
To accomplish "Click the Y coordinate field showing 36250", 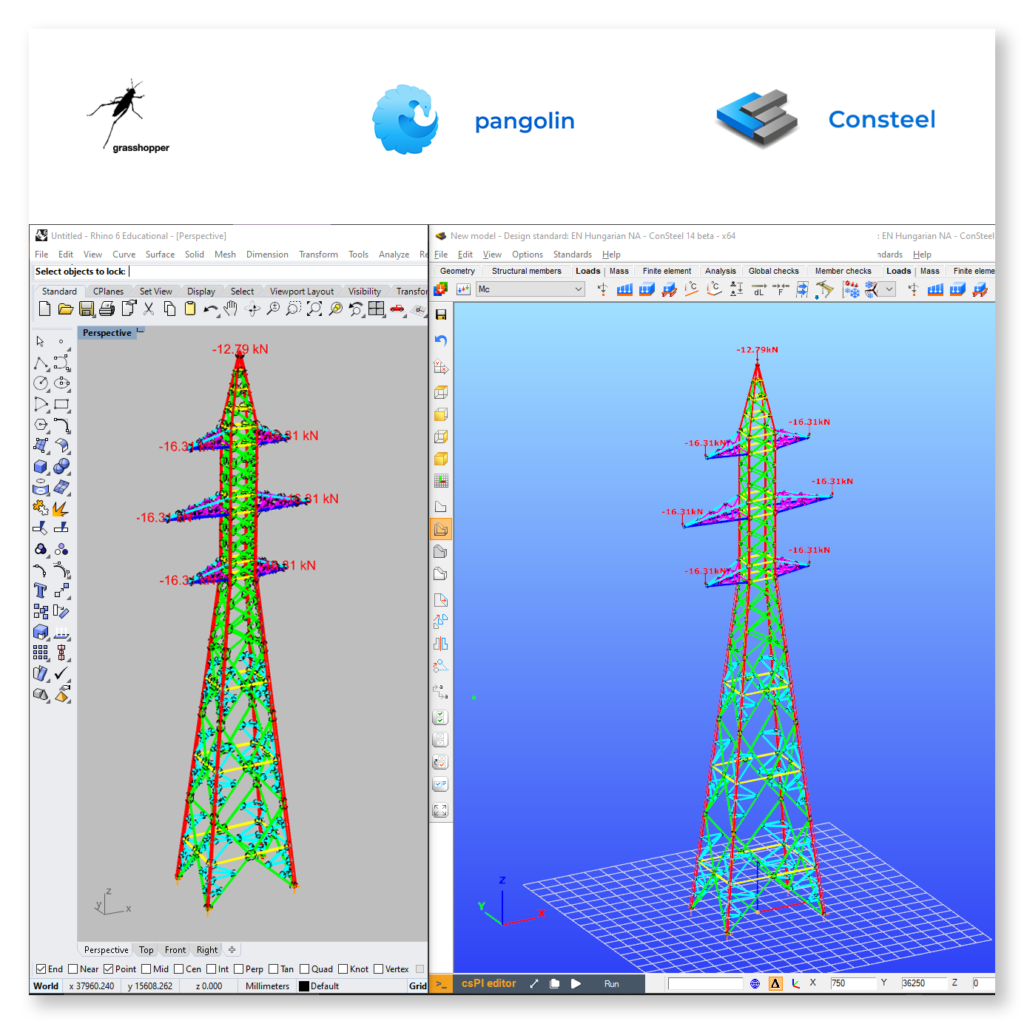I will coord(922,984).
